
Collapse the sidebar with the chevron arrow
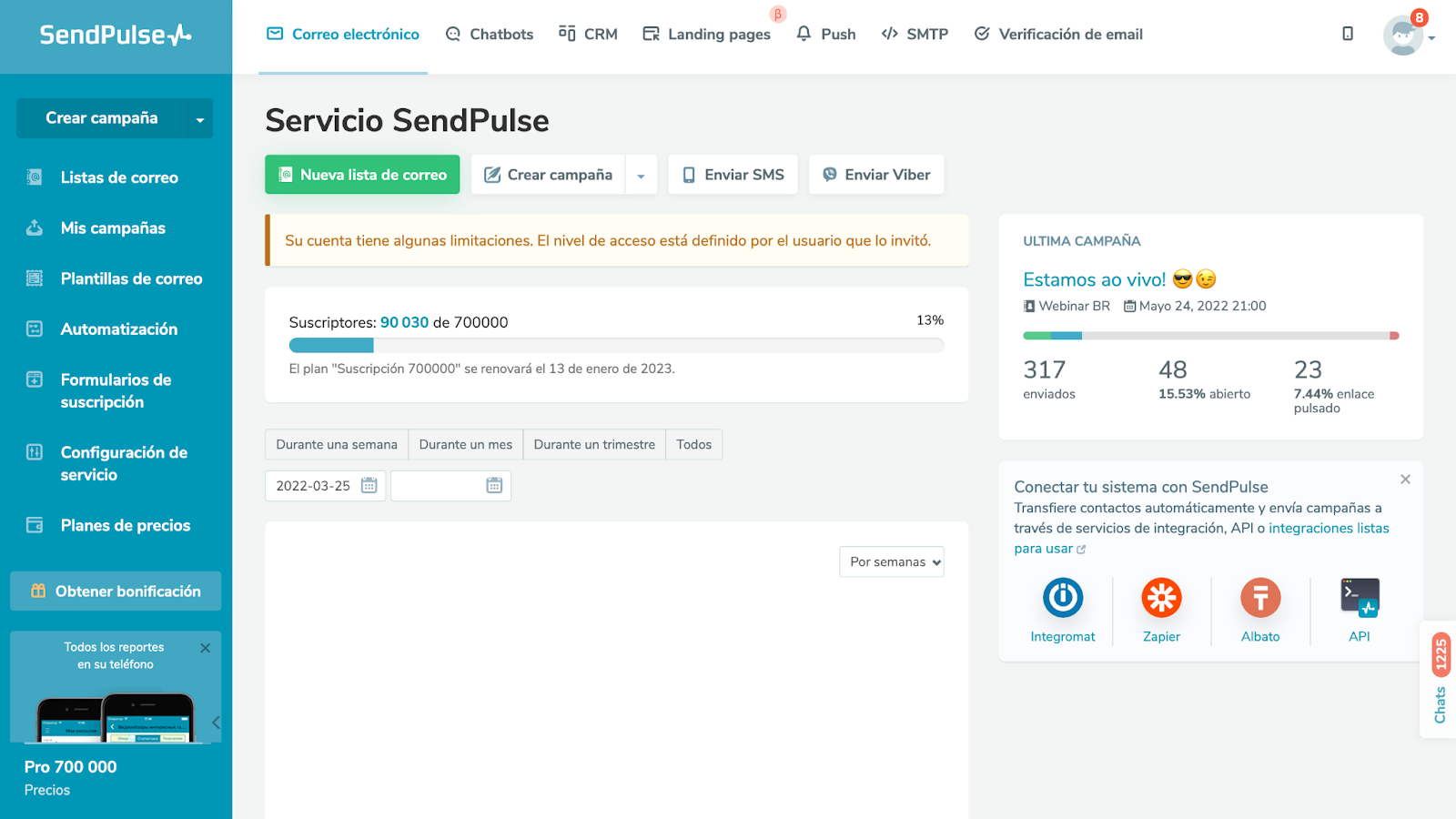point(216,723)
